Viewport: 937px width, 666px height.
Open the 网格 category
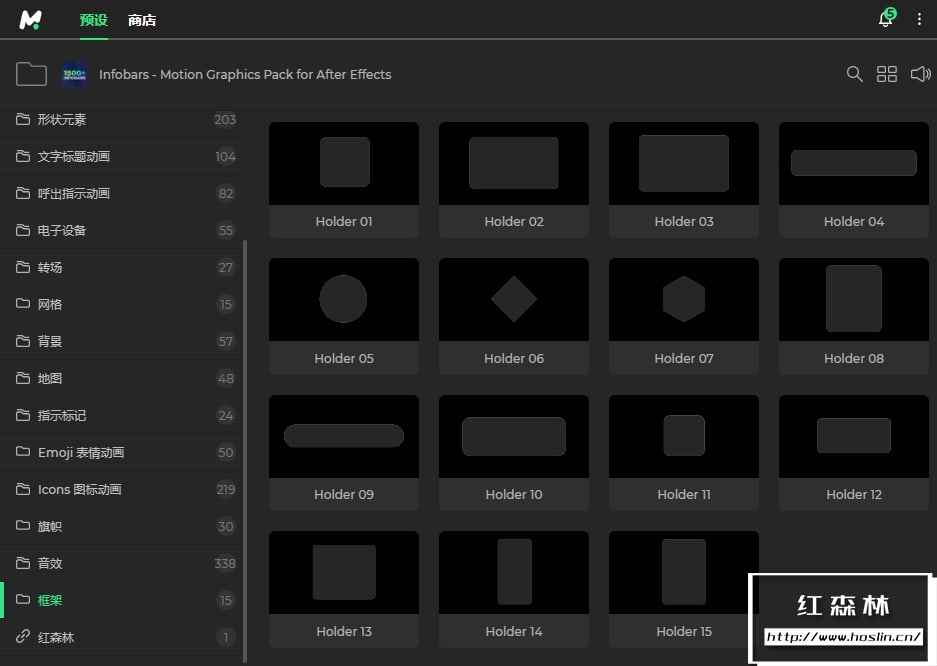121,305
